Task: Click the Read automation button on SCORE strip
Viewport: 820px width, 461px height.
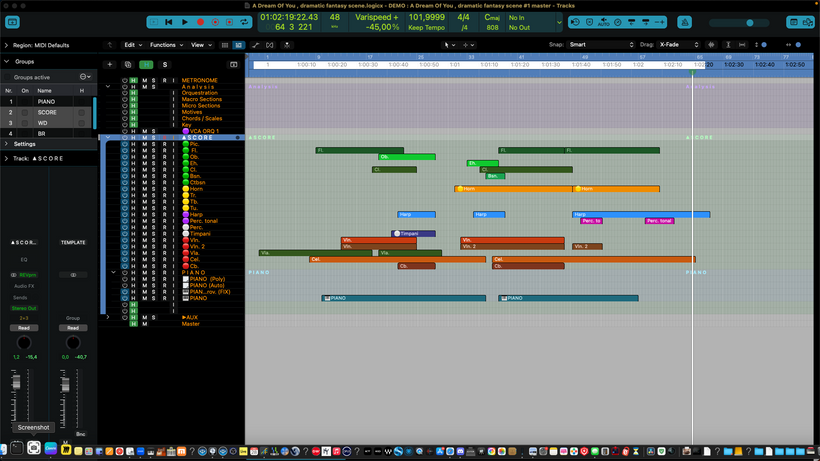Action: point(24,328)
